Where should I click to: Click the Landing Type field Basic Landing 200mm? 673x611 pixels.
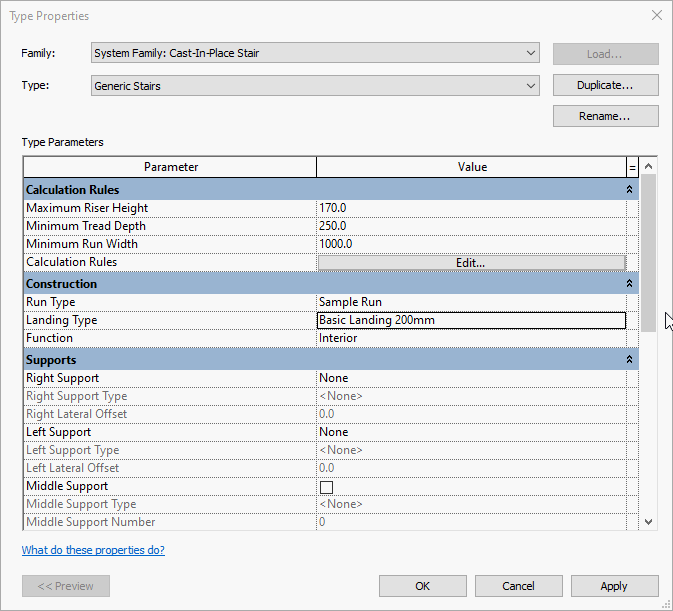[x=471, y=320]
